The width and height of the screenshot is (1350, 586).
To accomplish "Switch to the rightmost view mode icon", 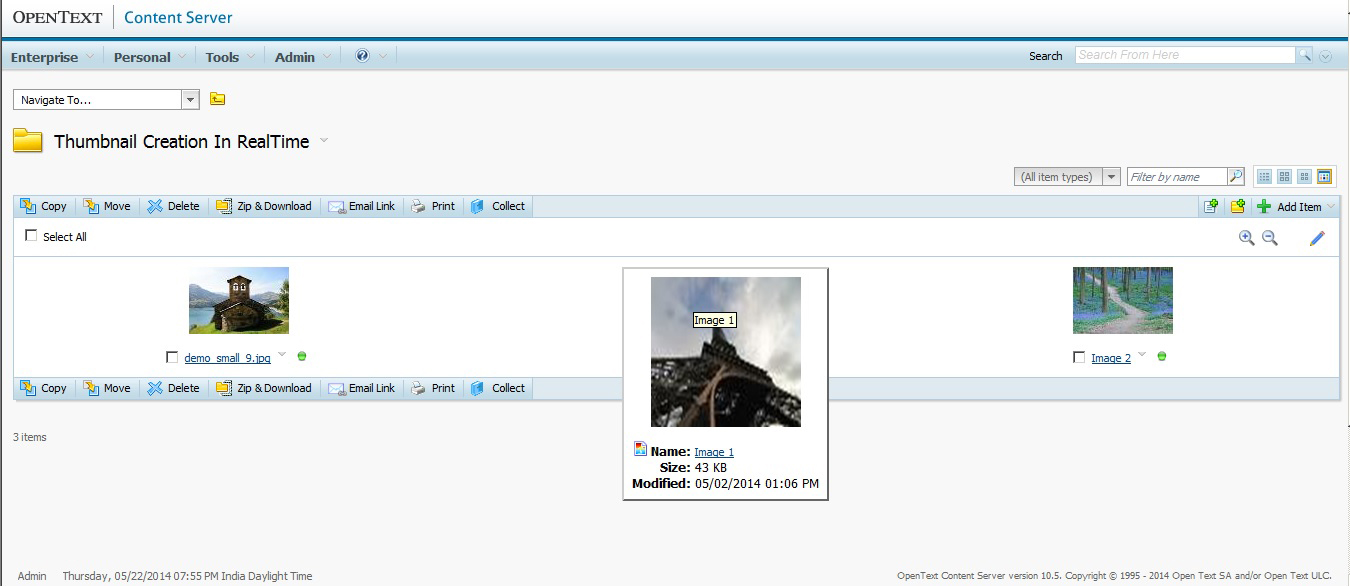I will point(1324,177).
